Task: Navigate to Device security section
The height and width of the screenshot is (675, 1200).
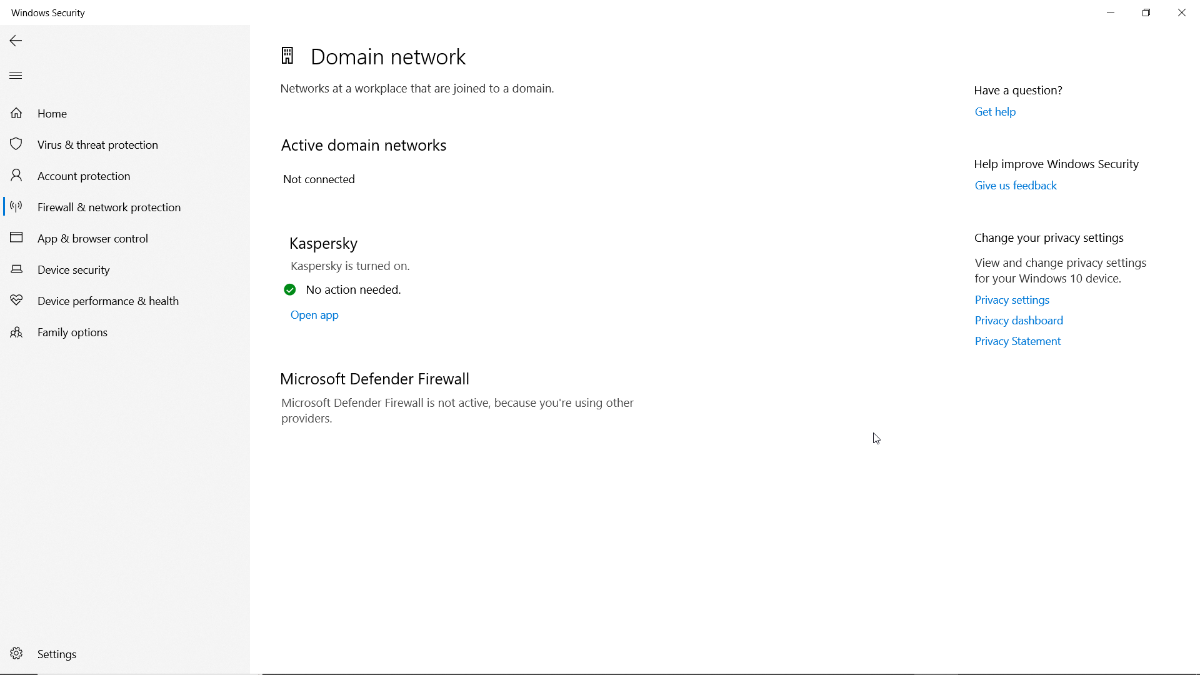Action: point(74,270)
